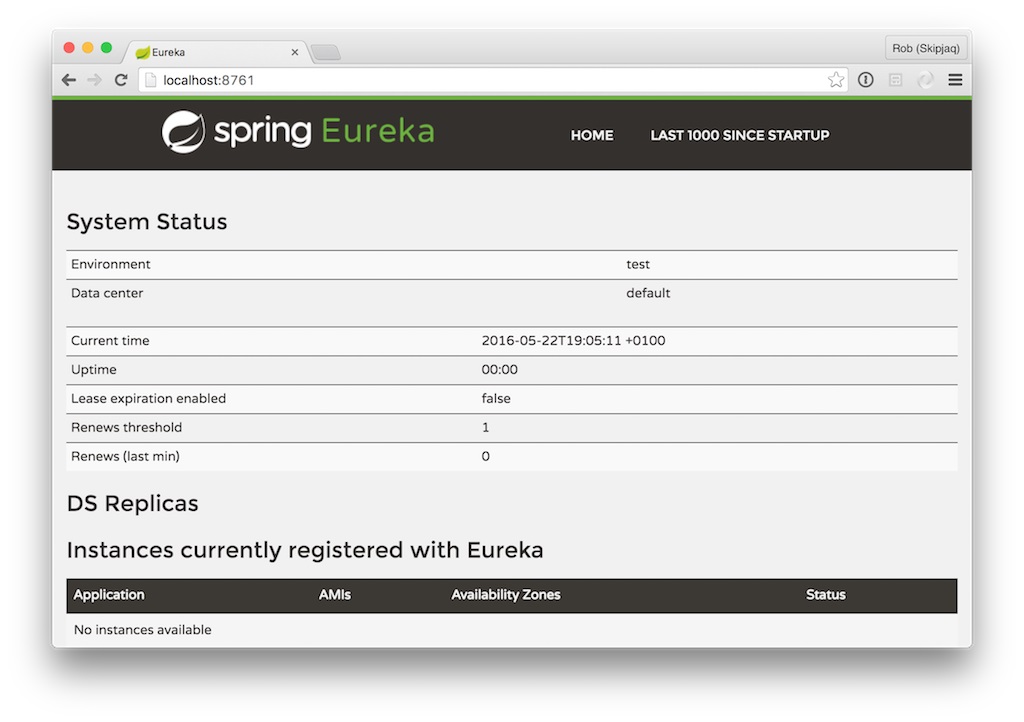Click the 'No instances available' message
Image resolution: width=1024 pixels, height=722 pixels.
(x=142, y=630)
